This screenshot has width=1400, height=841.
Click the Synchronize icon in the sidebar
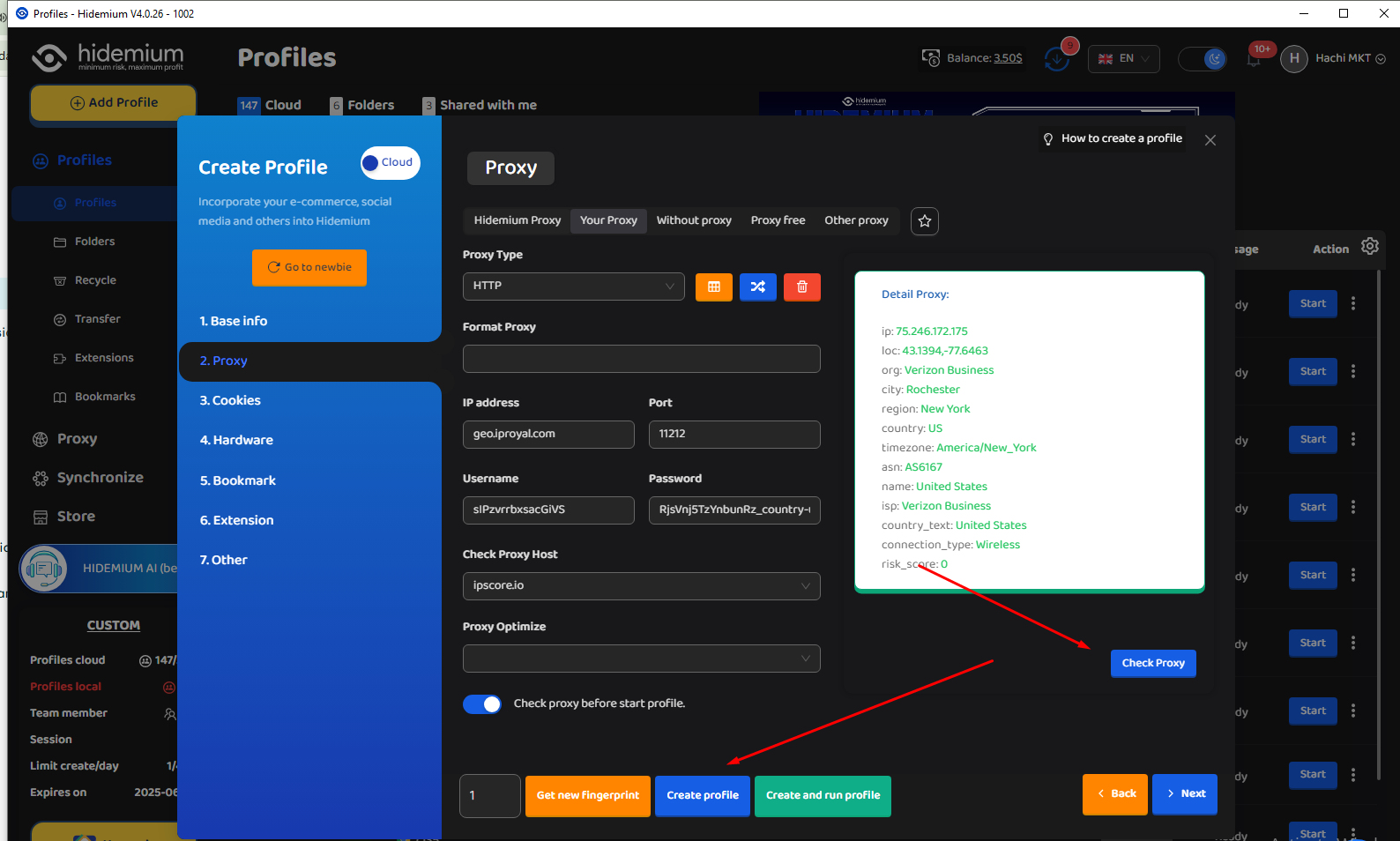point(41,478)
